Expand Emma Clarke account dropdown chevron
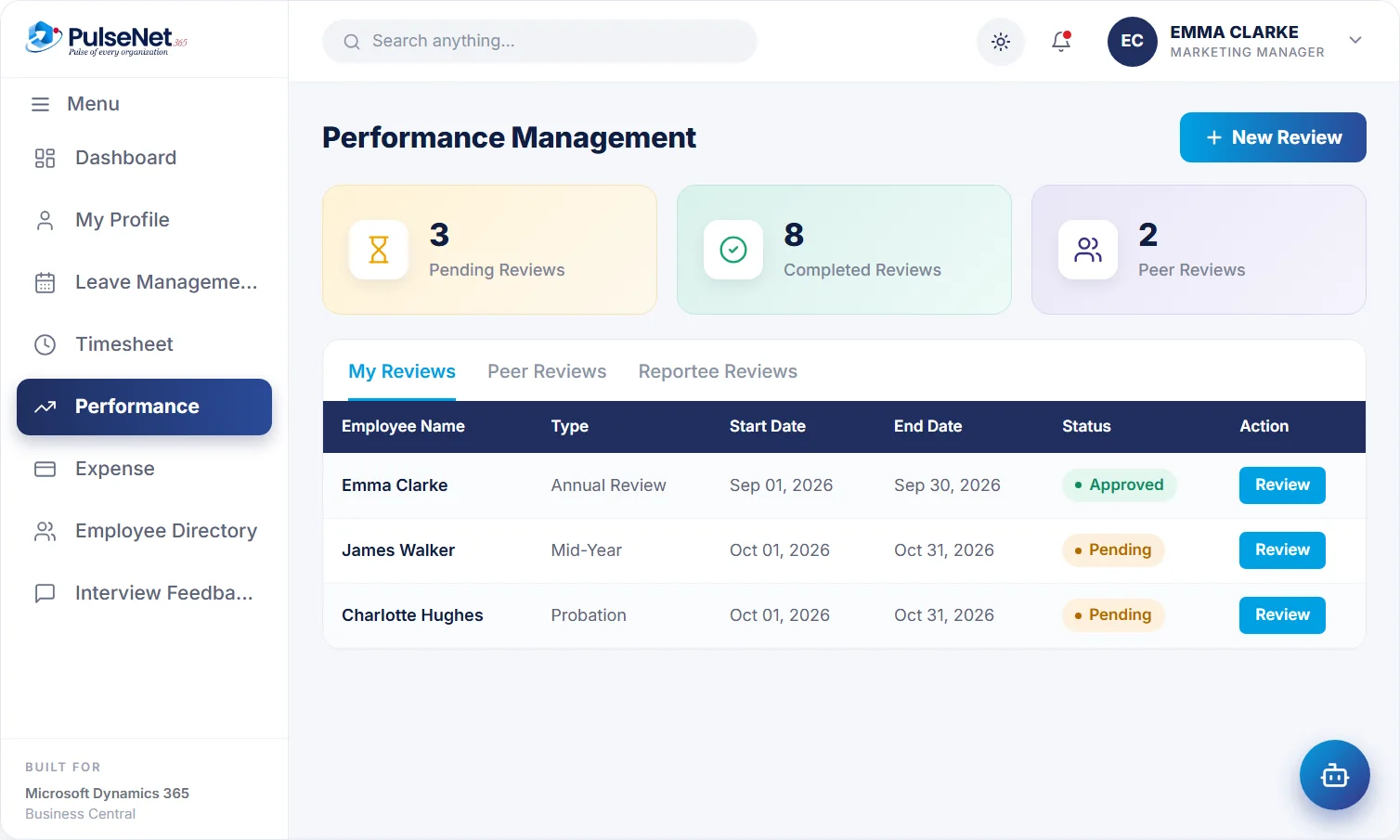This screenshot has width=1400, height=840. (x=1355, y=40)
